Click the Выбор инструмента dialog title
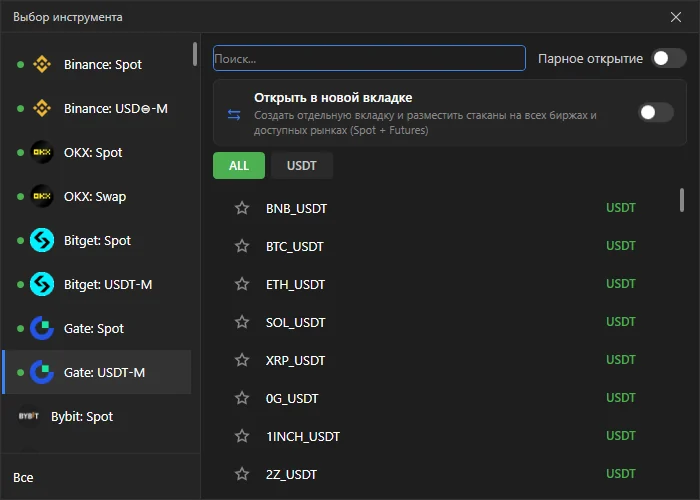The image size is (700, 500). (x=68, y=17)
